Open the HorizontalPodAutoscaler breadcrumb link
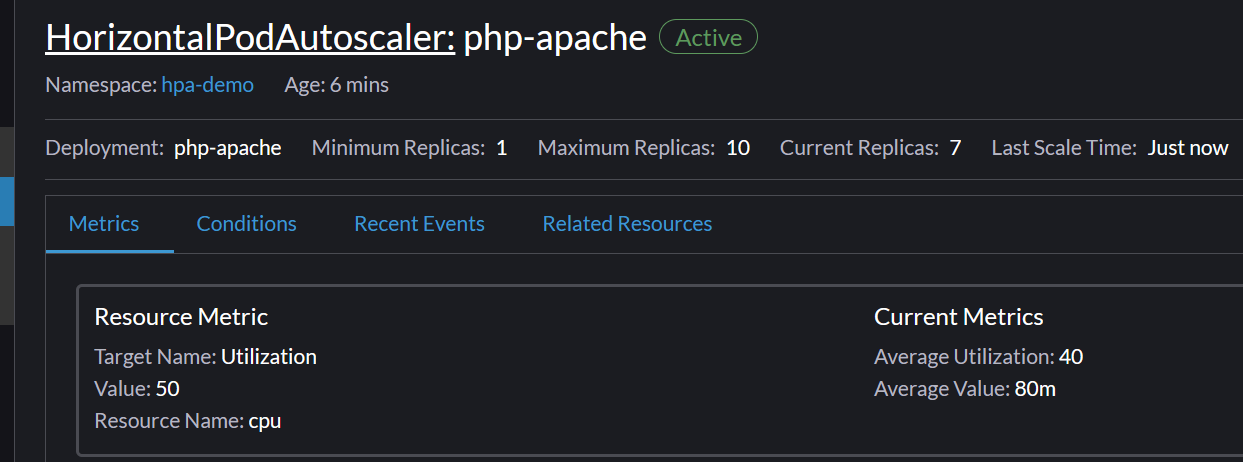The image size is (1243, 462). tap(250, 38)
